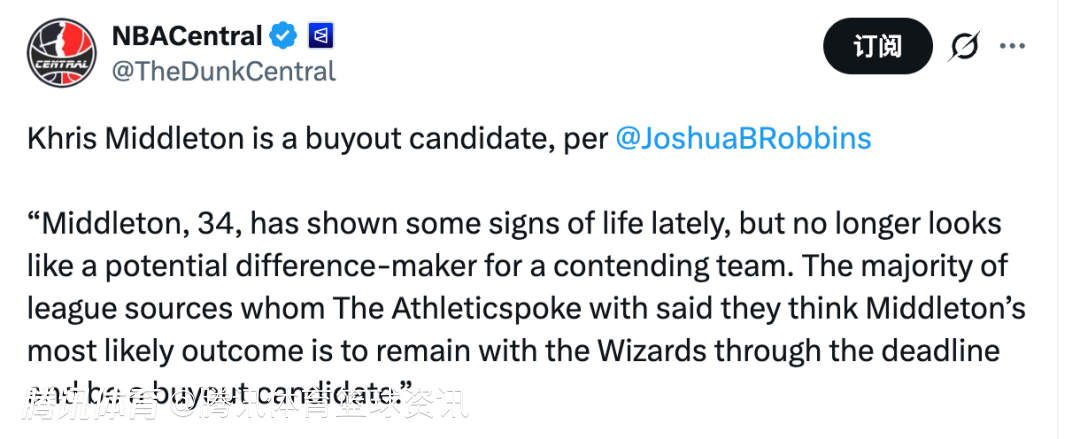Click the NBACentral display name

(x=187, y=36)
